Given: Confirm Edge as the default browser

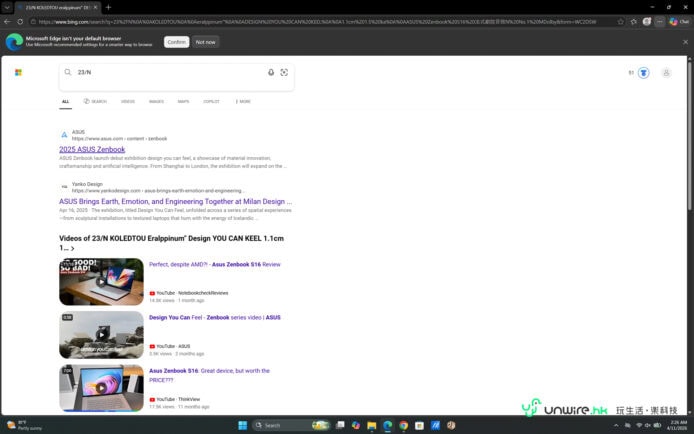Looking at the screenshot, I should [x=177, y=42].
